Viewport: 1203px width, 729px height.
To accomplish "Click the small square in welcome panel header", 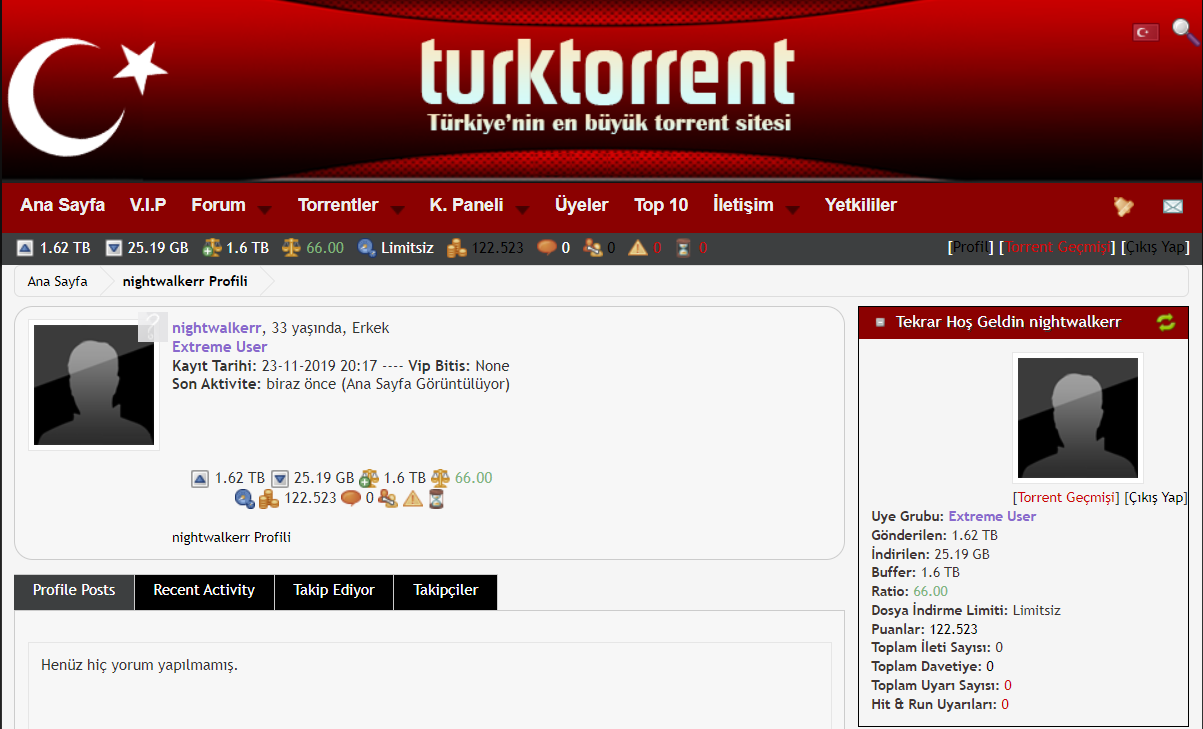I will tap(880, 322).
